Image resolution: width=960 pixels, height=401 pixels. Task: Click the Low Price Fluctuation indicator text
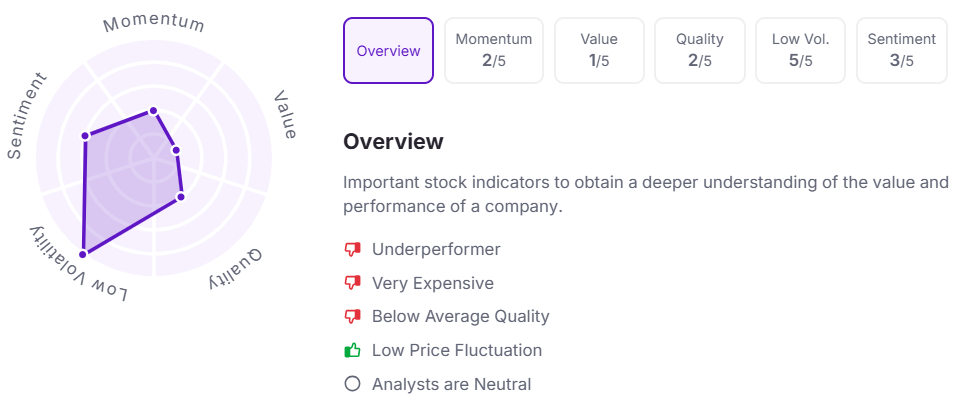point(457,350)
